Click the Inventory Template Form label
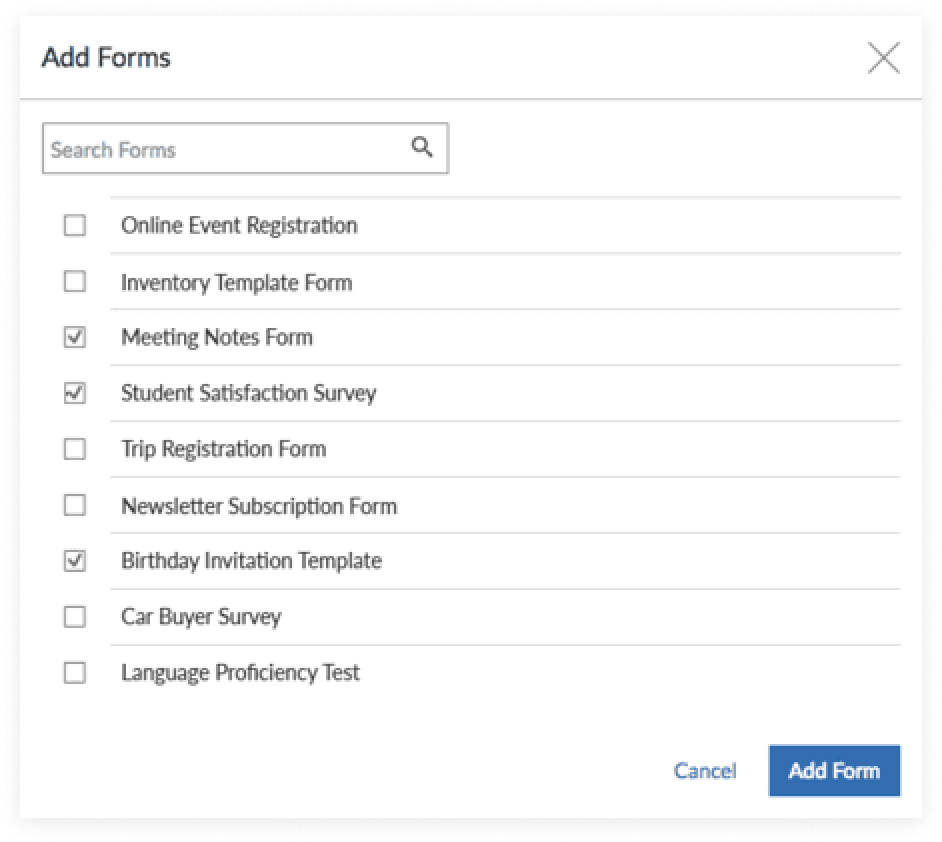The width and height of the screenshot is (942, 842). pyautogui.click(x=236, y=282)
